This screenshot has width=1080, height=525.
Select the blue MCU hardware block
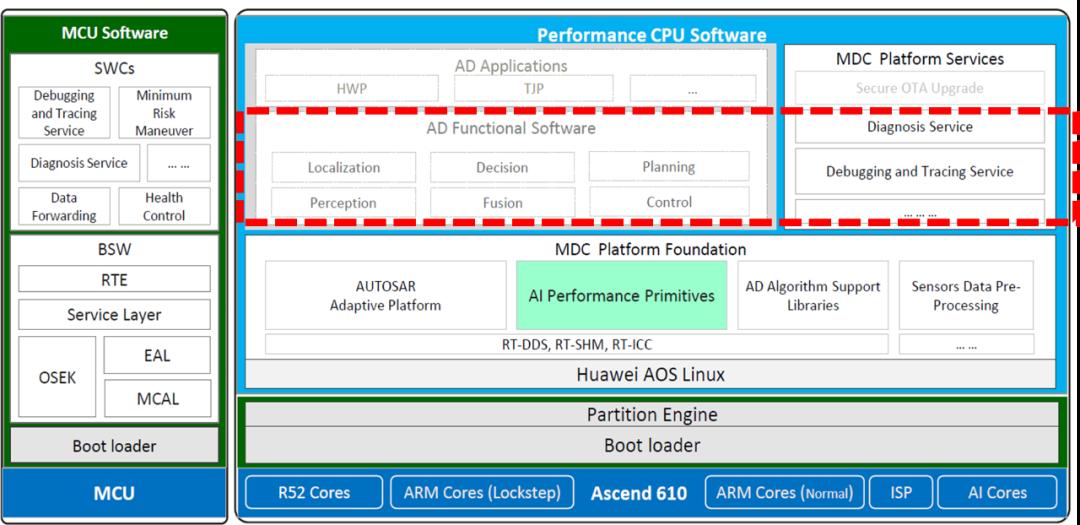[x=114, y=493]
